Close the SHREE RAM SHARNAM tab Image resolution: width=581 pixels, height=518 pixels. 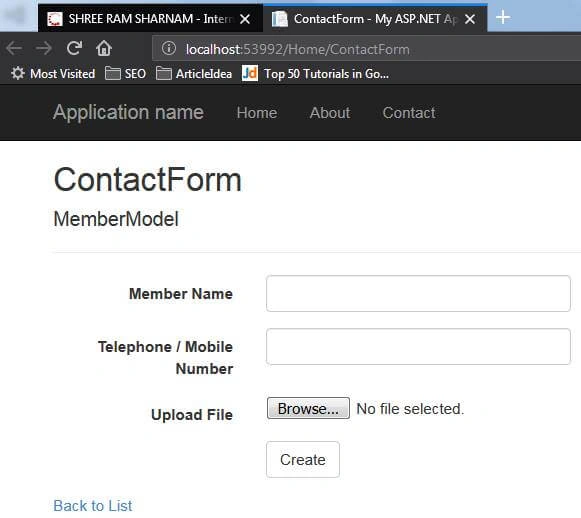(245, 19)
